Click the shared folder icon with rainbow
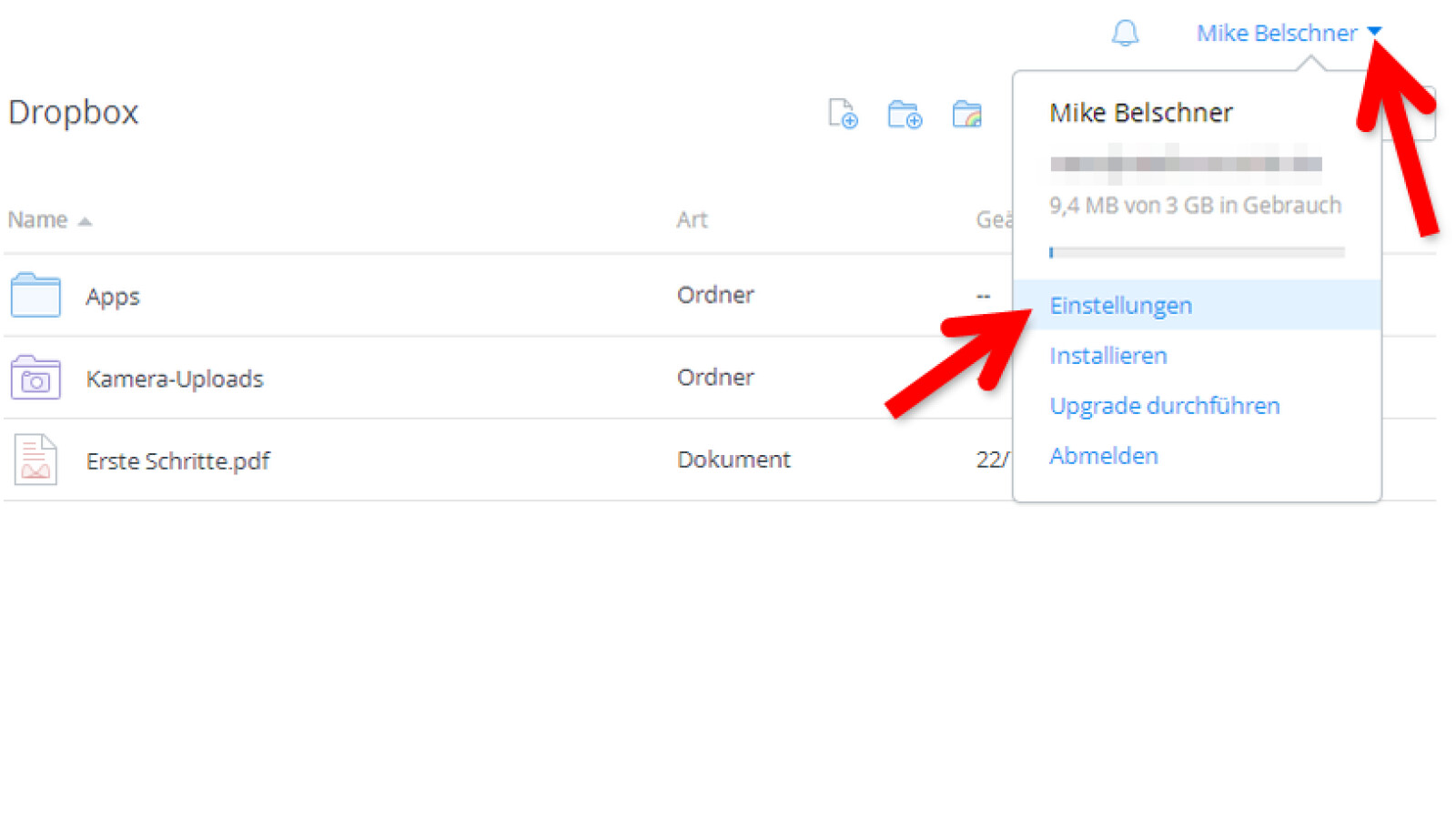 pyautogui.click(x=966, y=115)
